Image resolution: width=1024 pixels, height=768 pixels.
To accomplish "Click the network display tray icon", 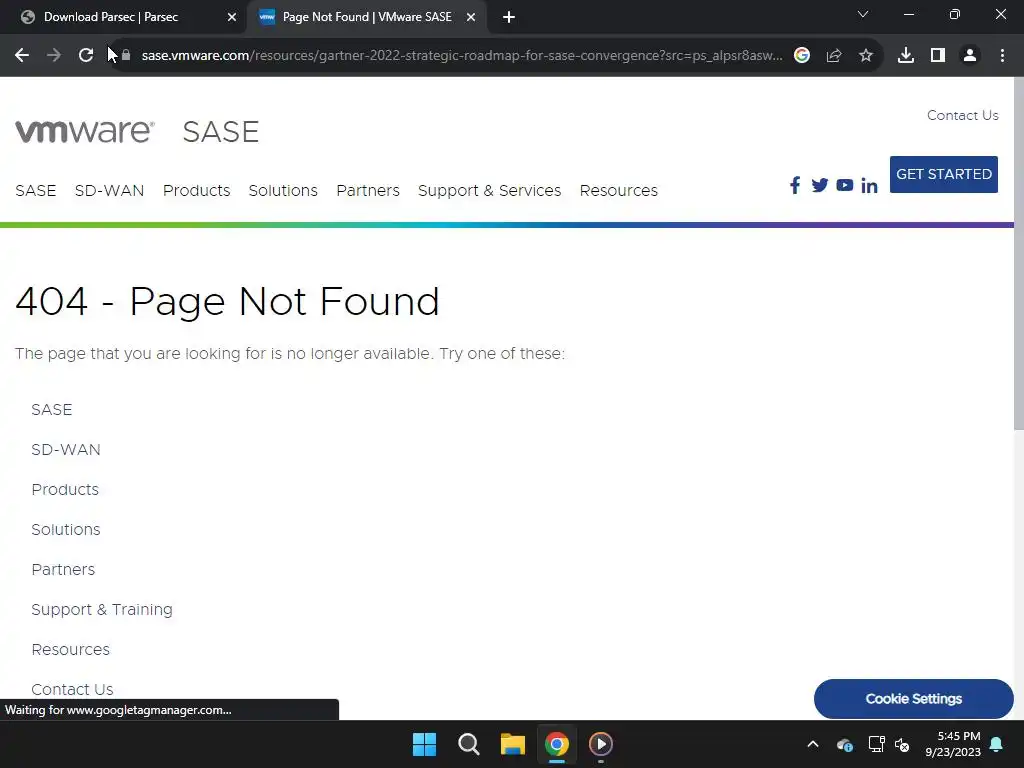I will point(876,744).
